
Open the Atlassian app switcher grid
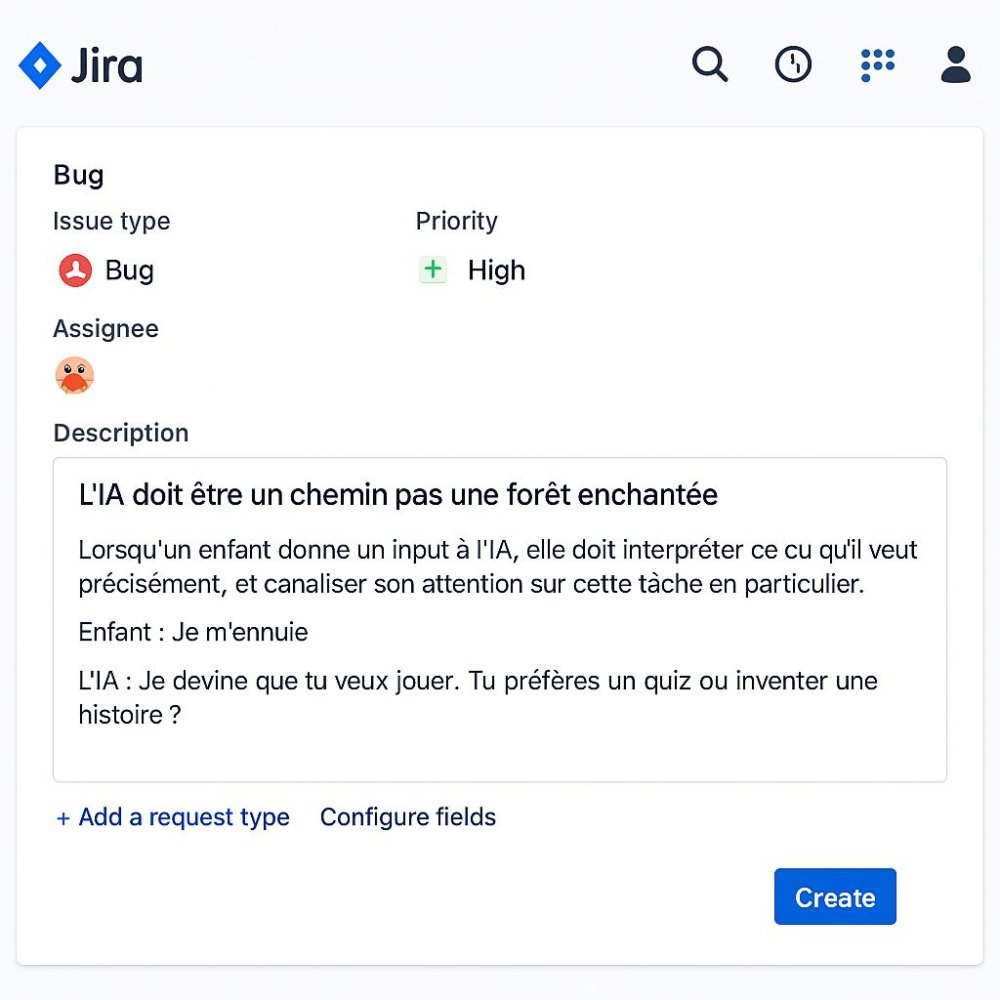877,64
